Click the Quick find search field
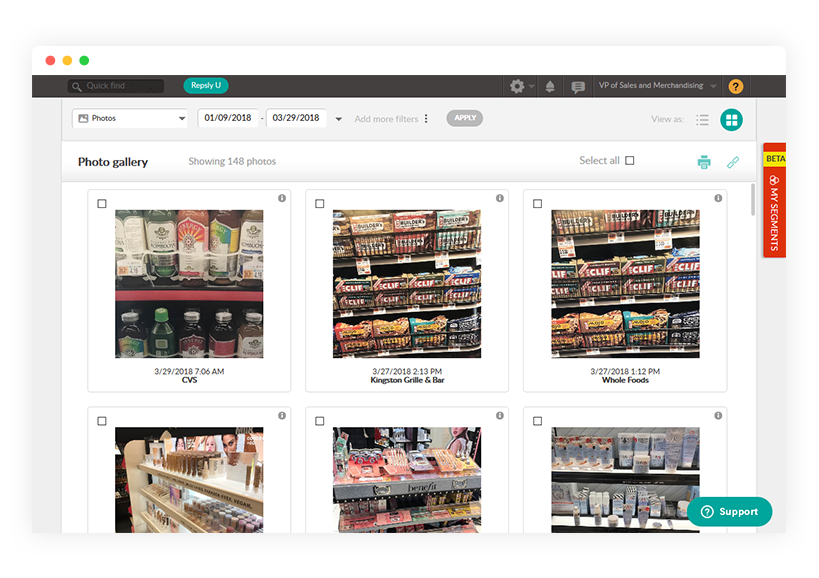 116,86
